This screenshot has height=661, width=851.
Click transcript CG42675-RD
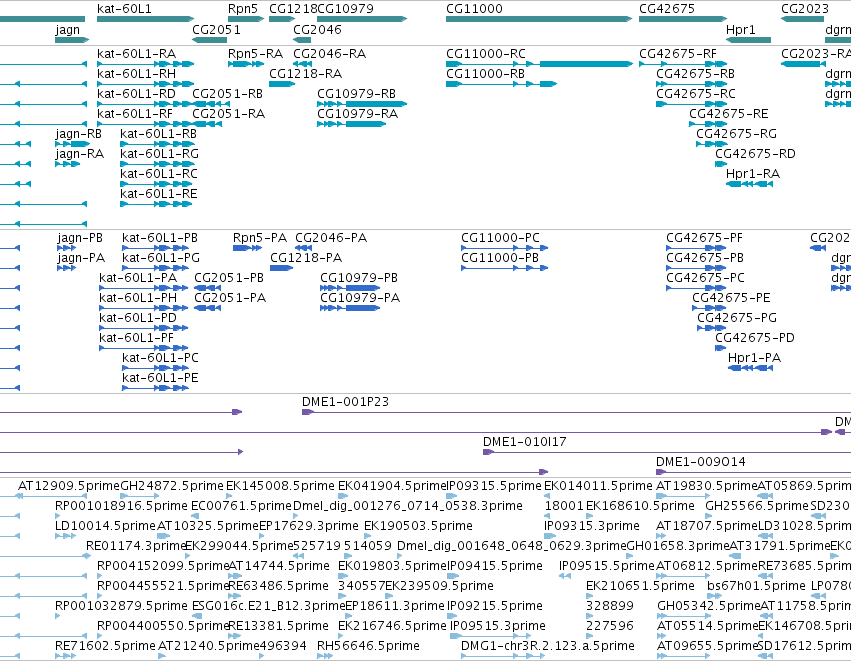pos(755,154)
